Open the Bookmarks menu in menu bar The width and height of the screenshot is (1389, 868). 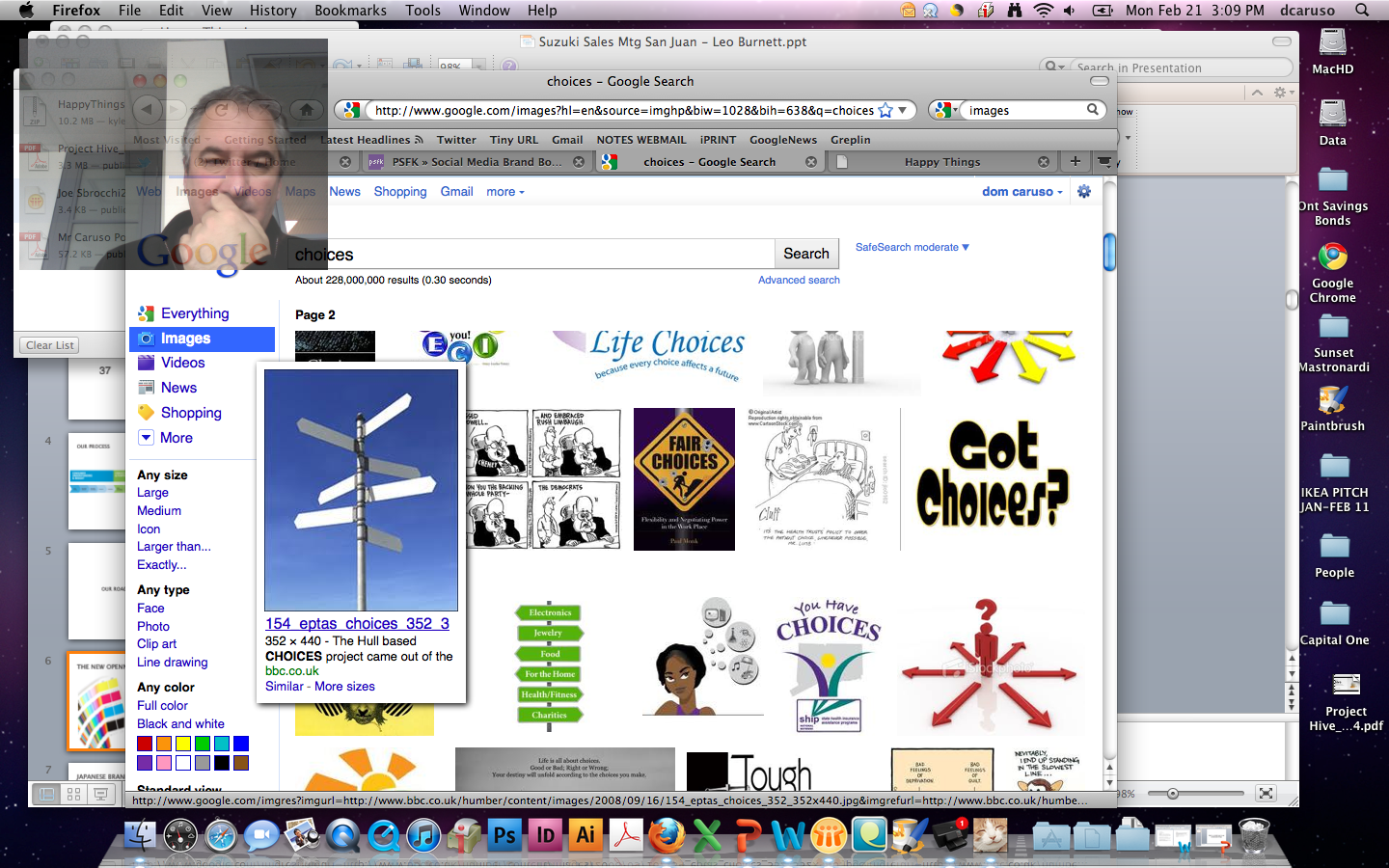tap(350, 11)
